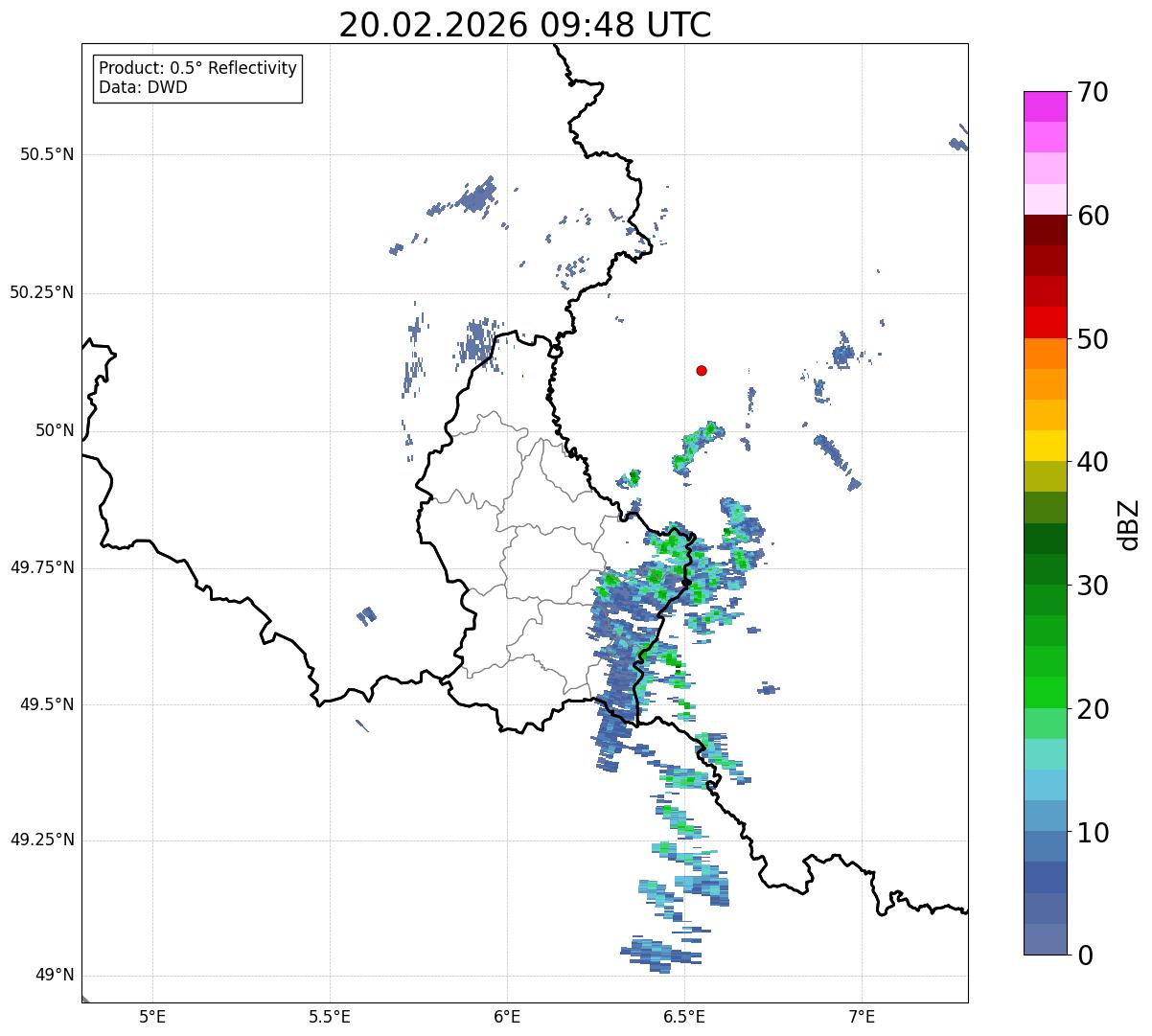Click the 5°E longitude label
The width and height of the screenshot is (1152, 1036).
[152, 1016]
